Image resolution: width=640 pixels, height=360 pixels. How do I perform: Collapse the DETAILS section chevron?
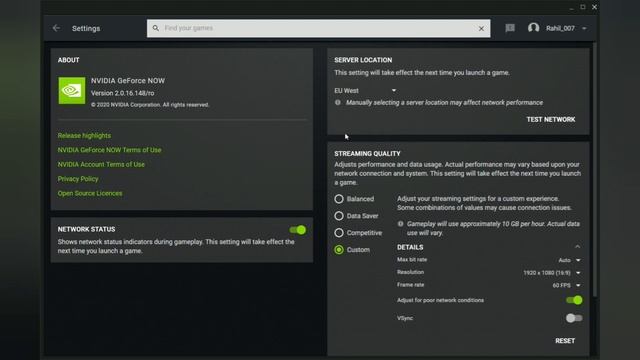(577, 247)
